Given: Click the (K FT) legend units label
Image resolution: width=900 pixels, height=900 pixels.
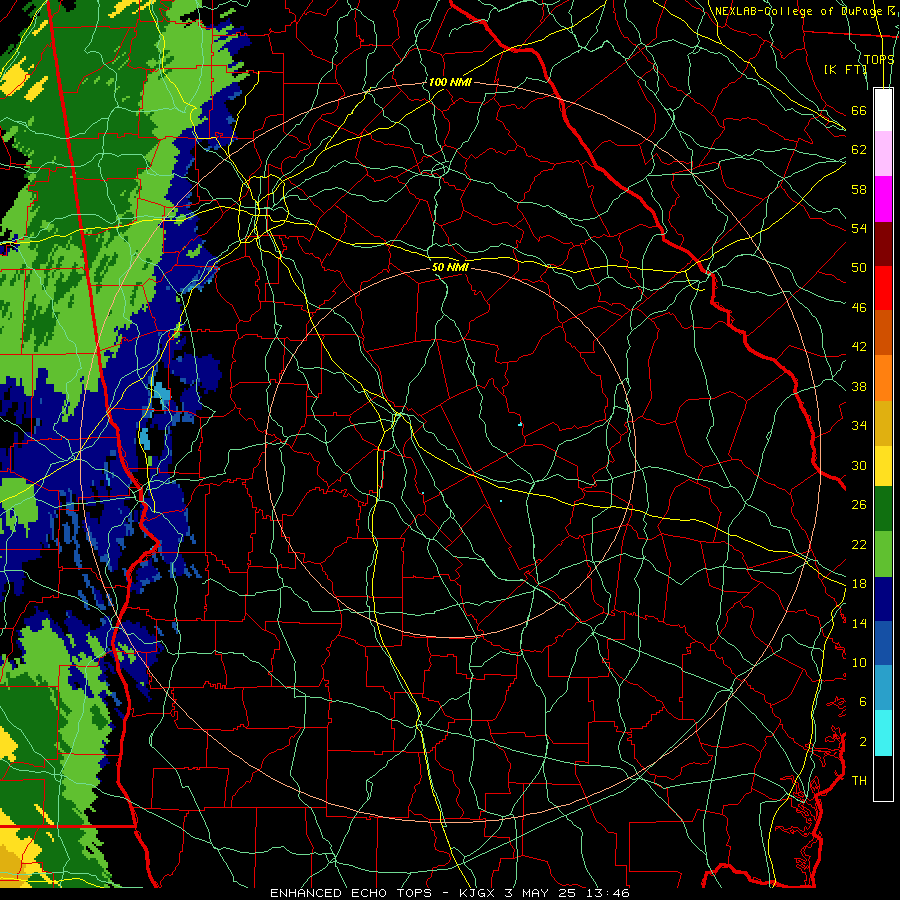Looking at the screenshot, I should click(x=845, y=69).
